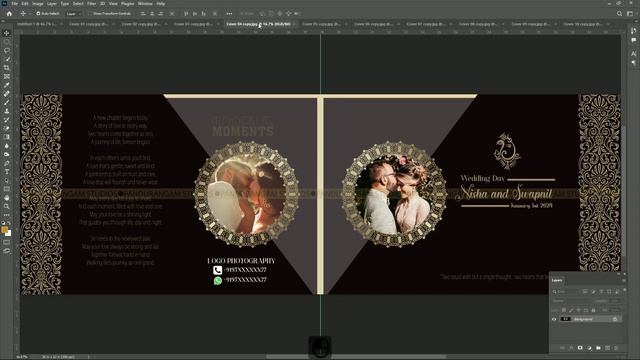Delete layer trash button
The image size is (640, 360).
coord(616,348)
